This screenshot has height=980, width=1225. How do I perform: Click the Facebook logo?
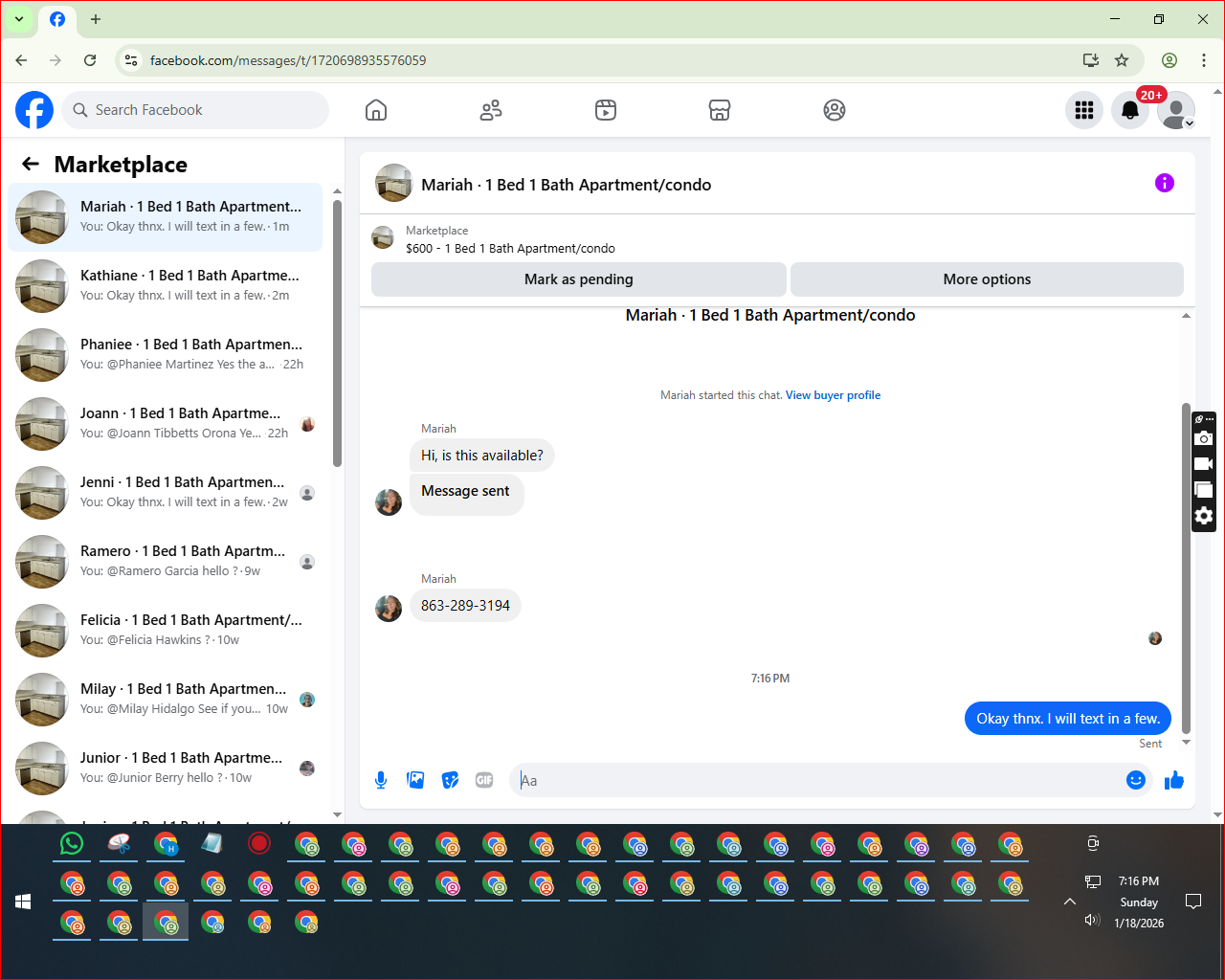34,110
